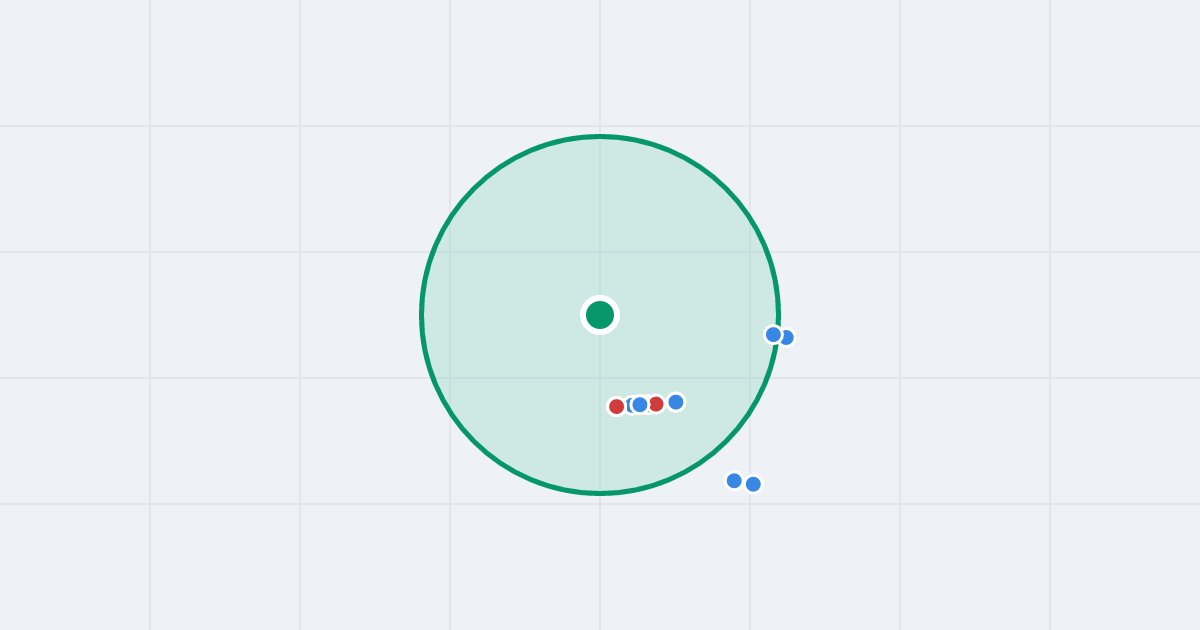Screen dimensions: 1200x630
Task: Click the empty map area outside the circle's left side
Action: [250, 315]
